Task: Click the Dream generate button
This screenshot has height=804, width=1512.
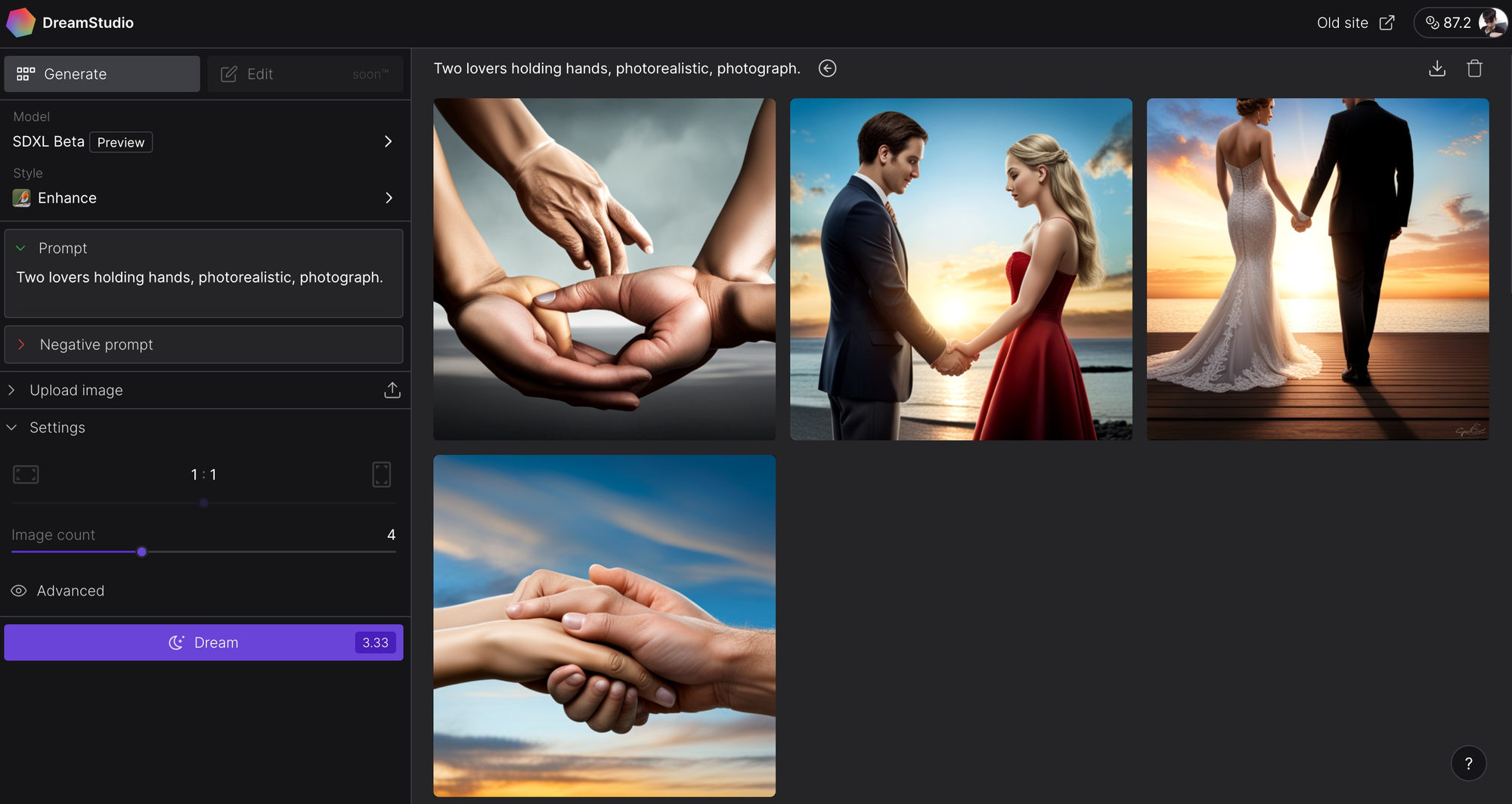Action: tap(203, 642)
